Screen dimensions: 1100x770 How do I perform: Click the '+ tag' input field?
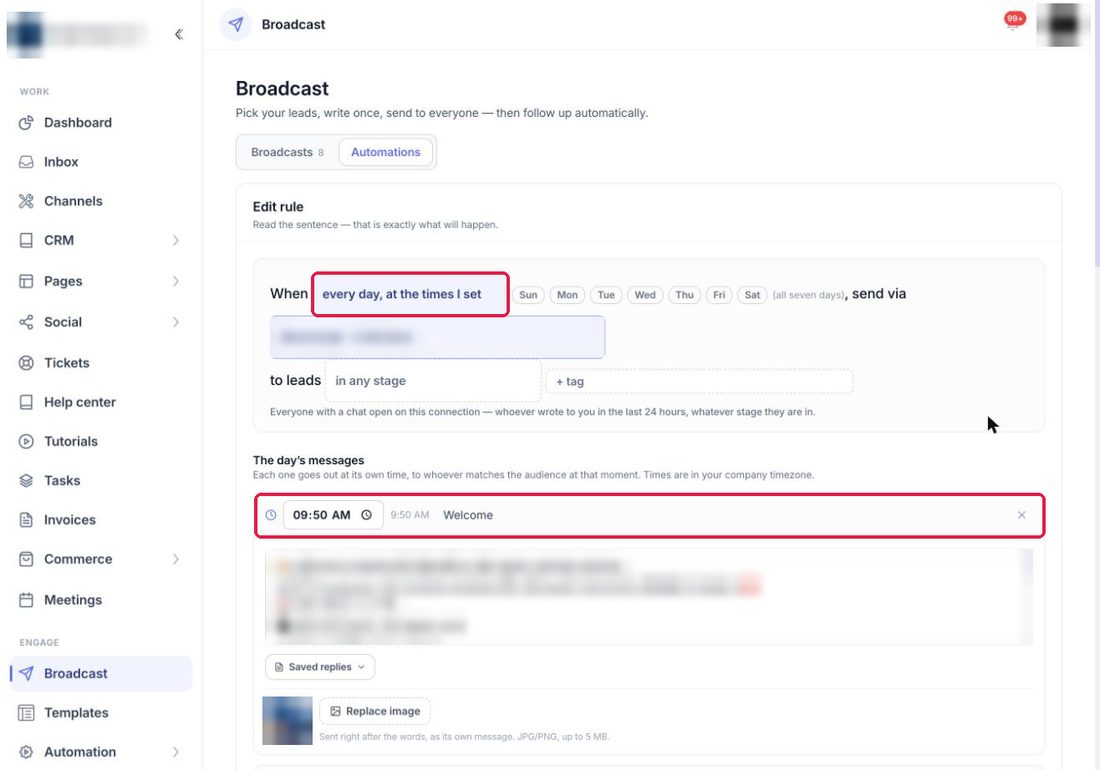[x=699, y=381]
